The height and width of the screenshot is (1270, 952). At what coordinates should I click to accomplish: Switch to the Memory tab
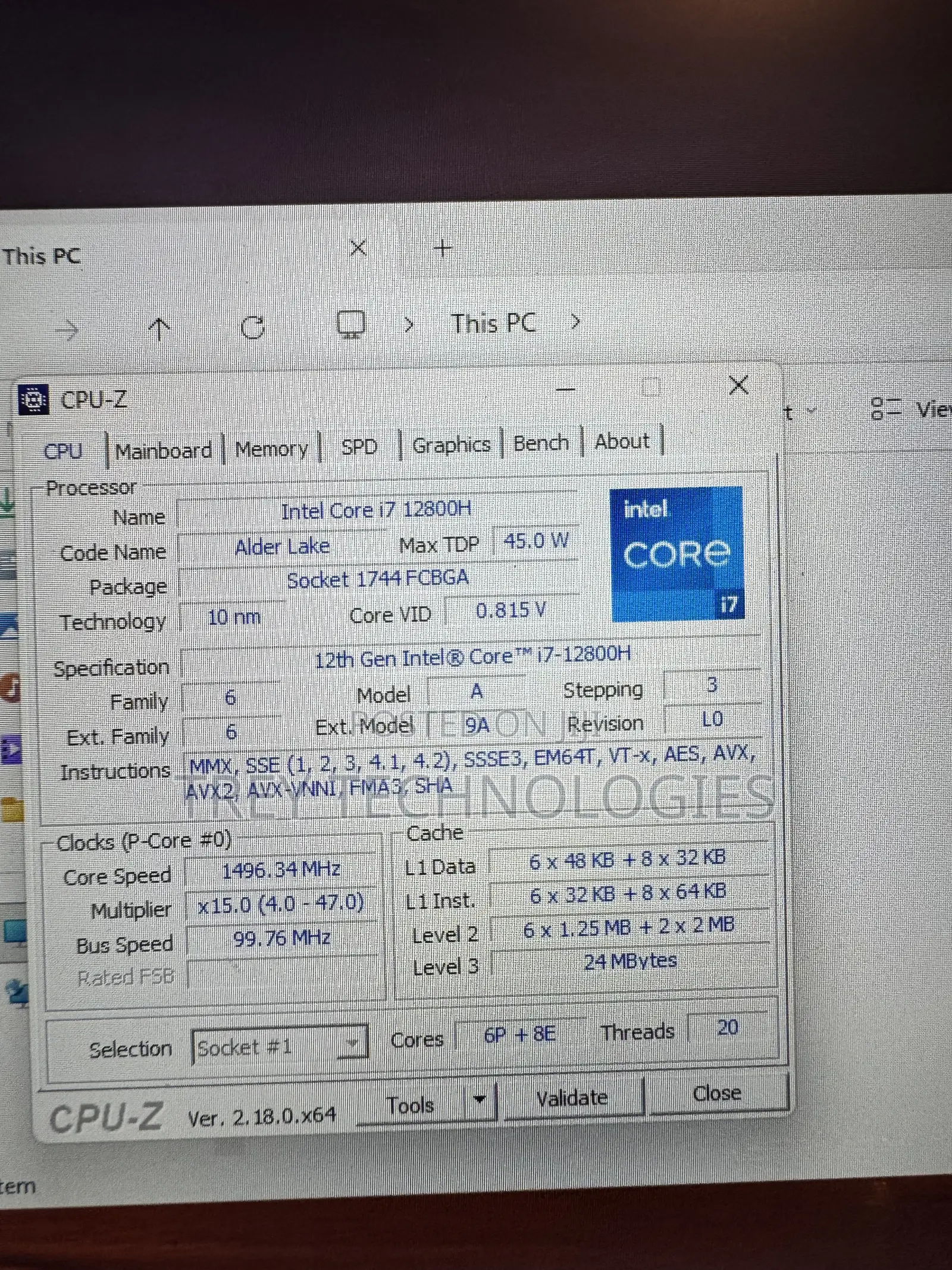coord(272,449)
